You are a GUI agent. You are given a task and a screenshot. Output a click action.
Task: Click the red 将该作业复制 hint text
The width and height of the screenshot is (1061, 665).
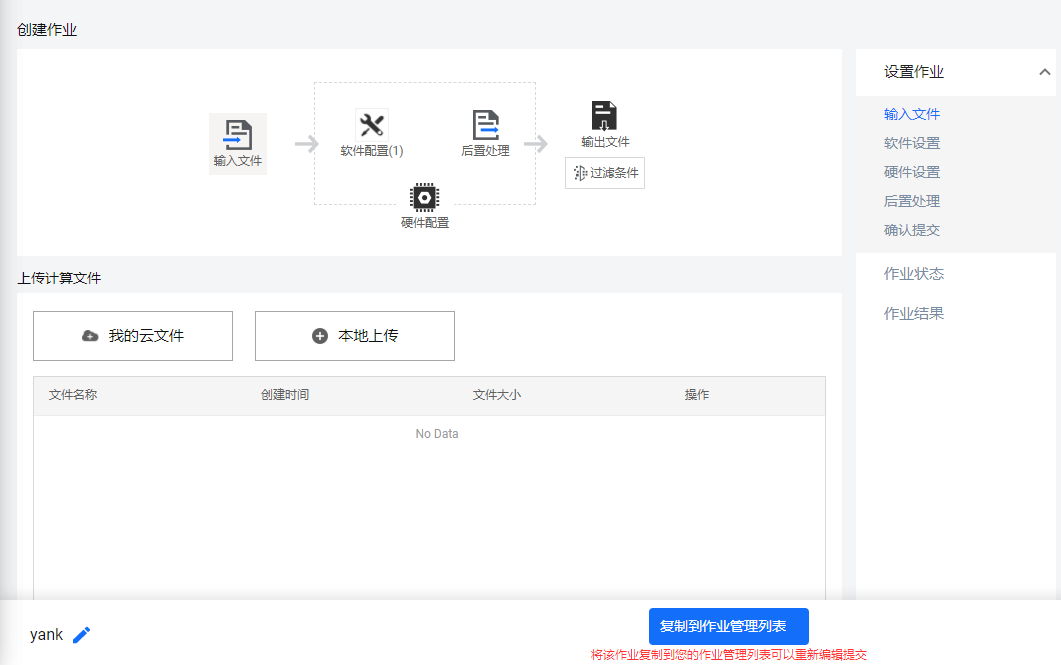pyautogui.click(x=729, y=655)
